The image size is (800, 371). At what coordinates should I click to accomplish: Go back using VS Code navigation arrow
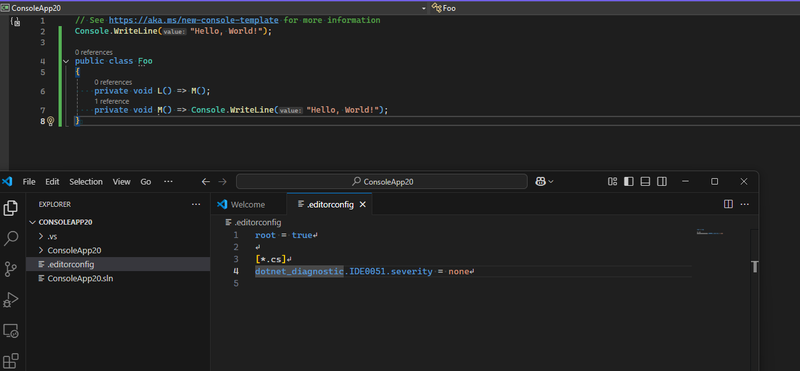(x=206, y=182)
